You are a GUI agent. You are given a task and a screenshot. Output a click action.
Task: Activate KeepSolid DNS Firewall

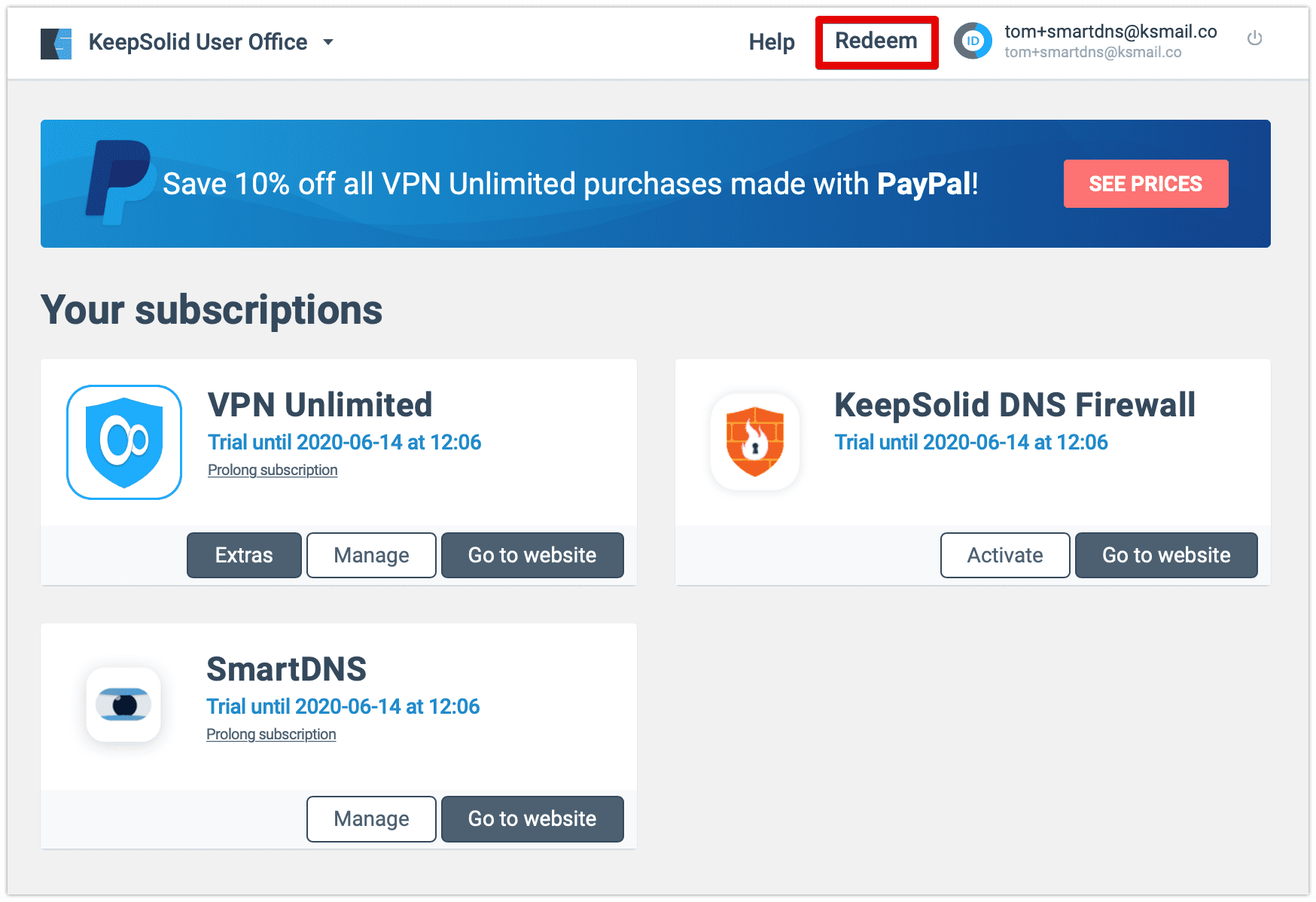(1005, 556)
